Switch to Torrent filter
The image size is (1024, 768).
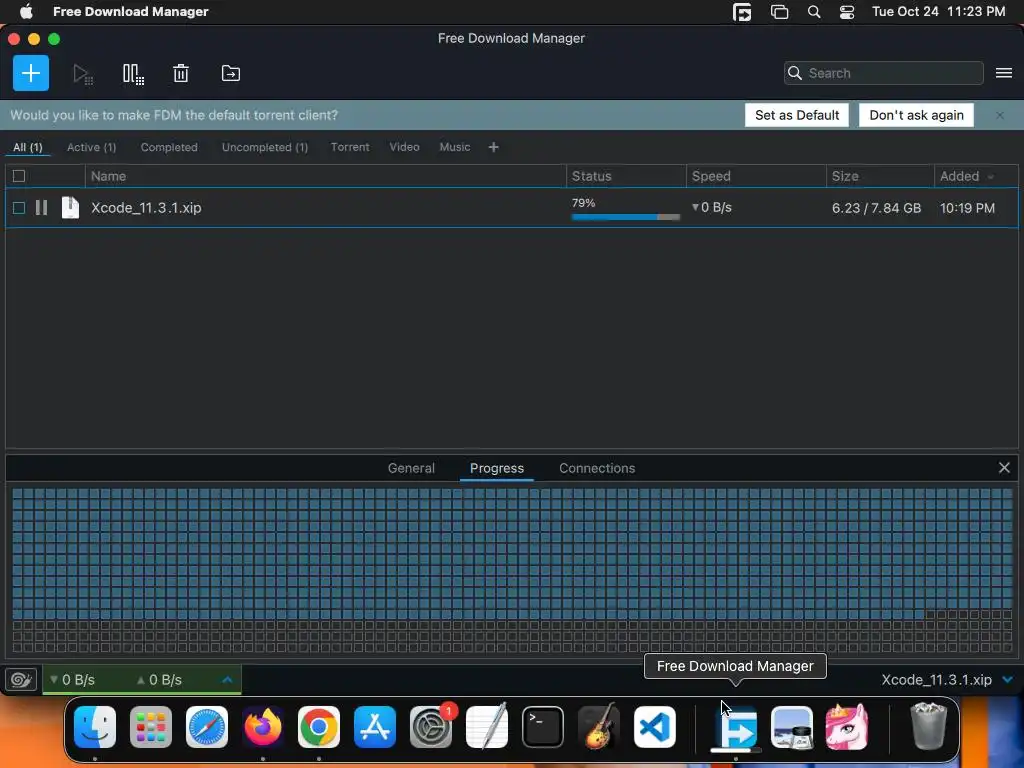point(350,148)
